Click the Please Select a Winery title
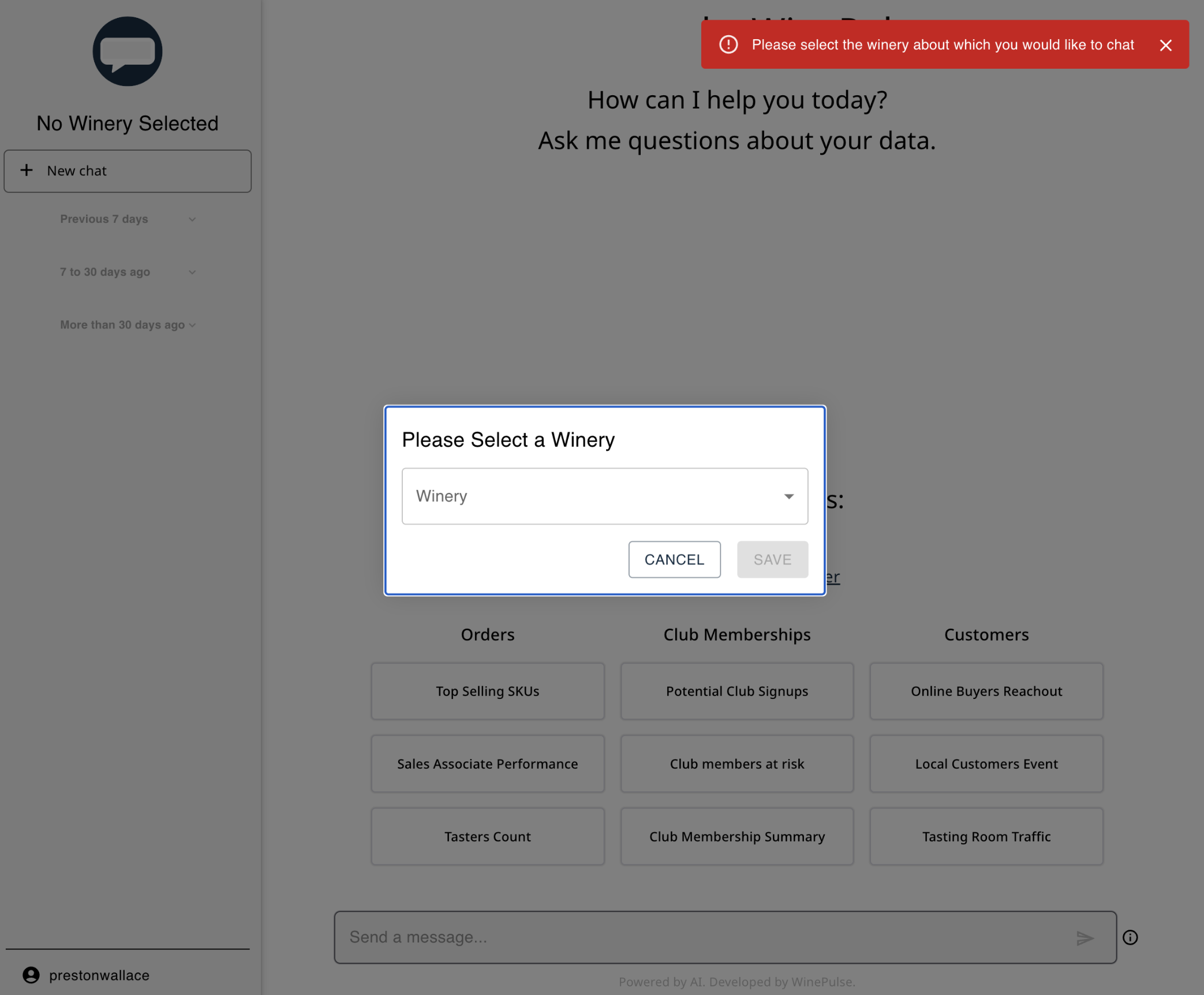Image resolution: width=1204 pixels, height=995 pixels. (x=508, y=440)
